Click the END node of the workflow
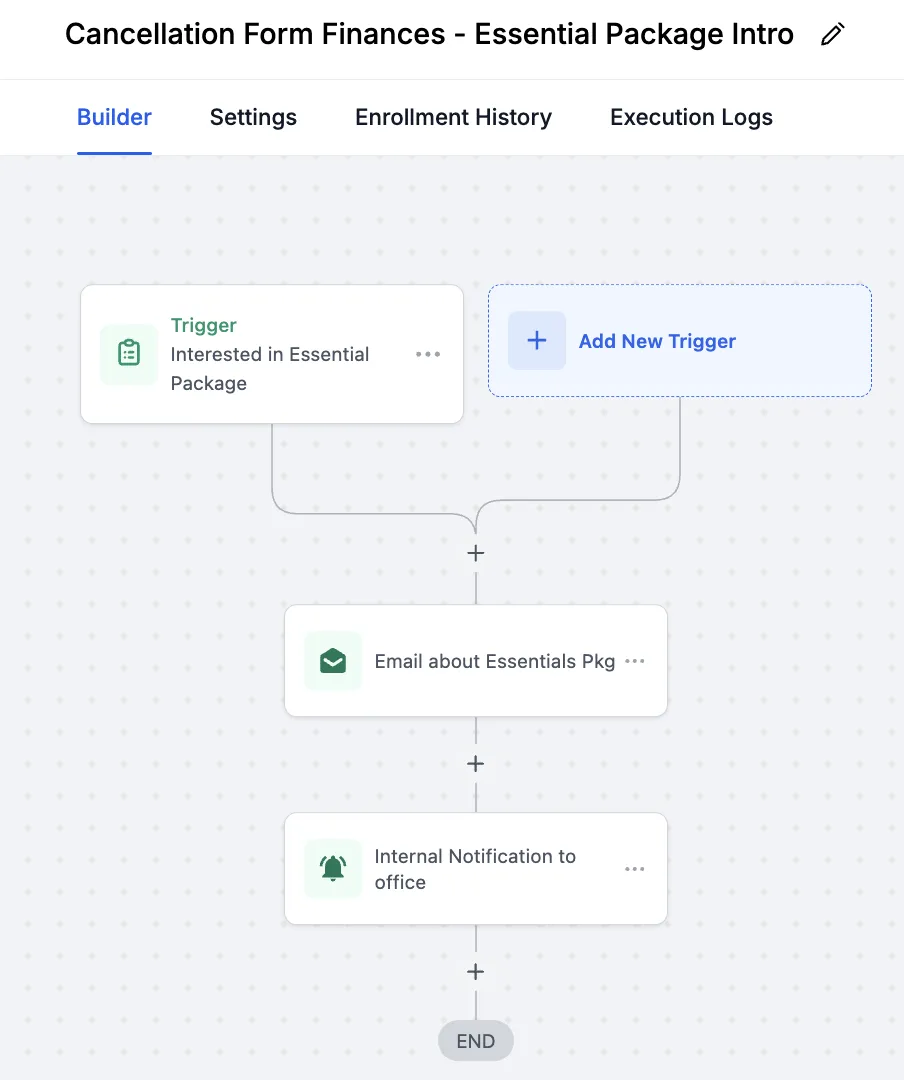The height and width of the screenshot is (1080, 904). click(x=476, y=1041)
